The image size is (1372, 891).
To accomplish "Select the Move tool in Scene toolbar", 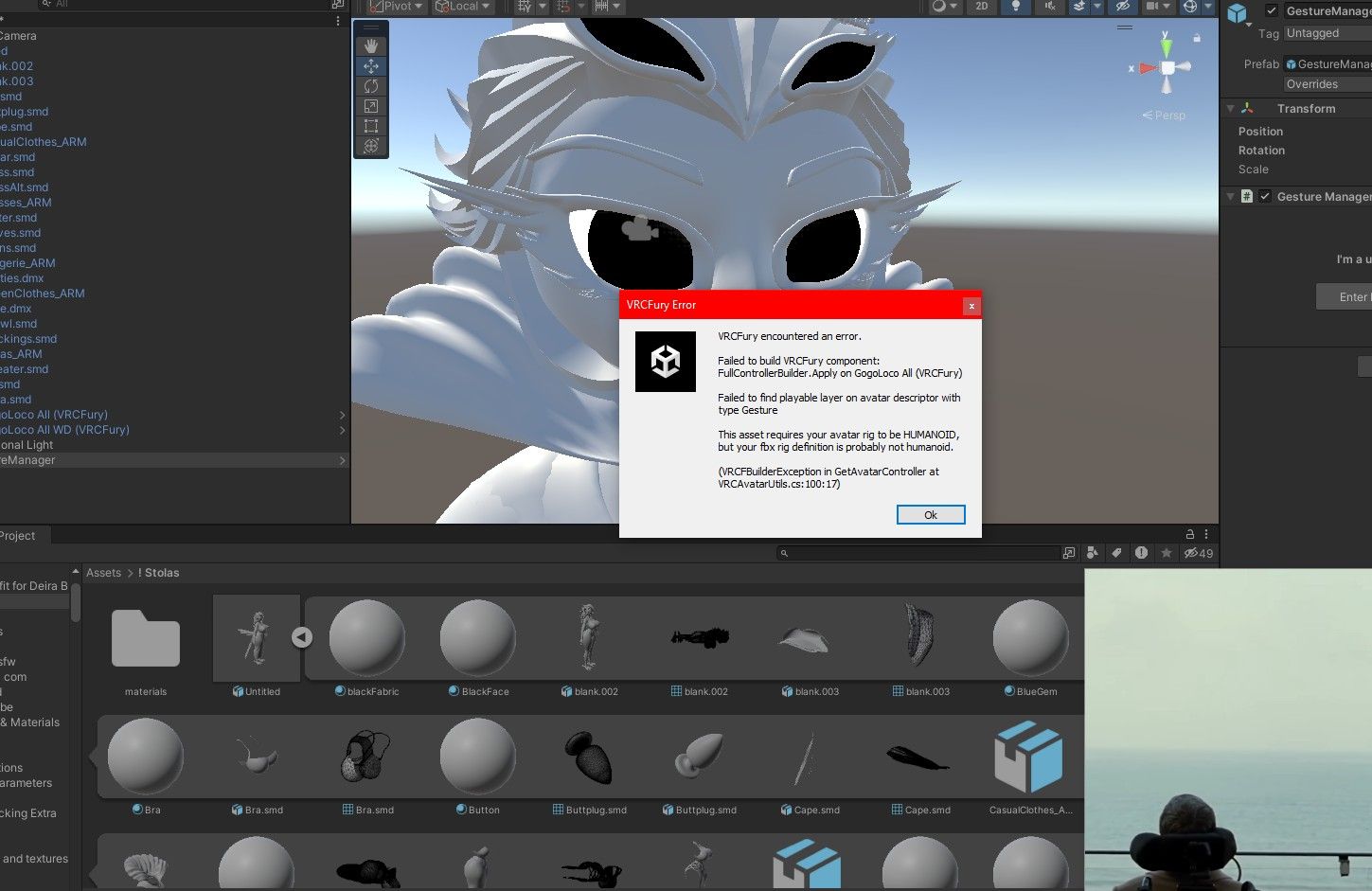I will click(x=371, y=66).
